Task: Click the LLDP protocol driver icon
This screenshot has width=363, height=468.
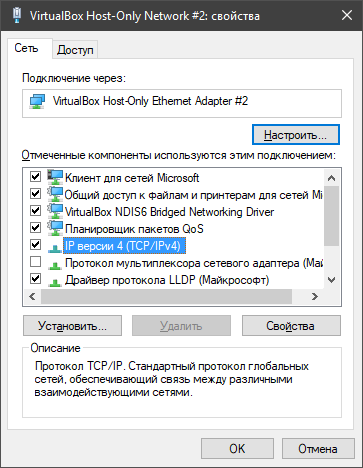Action: point(55,282)
